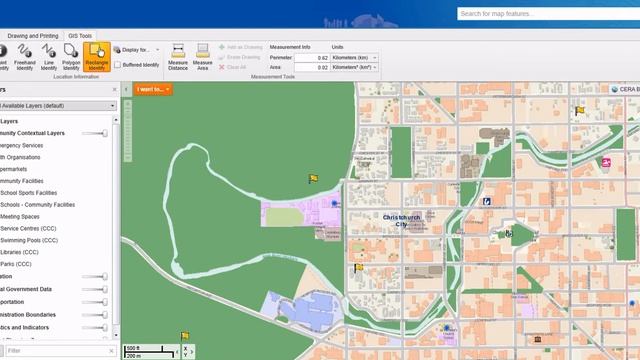This screenshot has height=360, width=640.
Task: Select the Rectangle Identify tool
Action: (x=97, y=57)
